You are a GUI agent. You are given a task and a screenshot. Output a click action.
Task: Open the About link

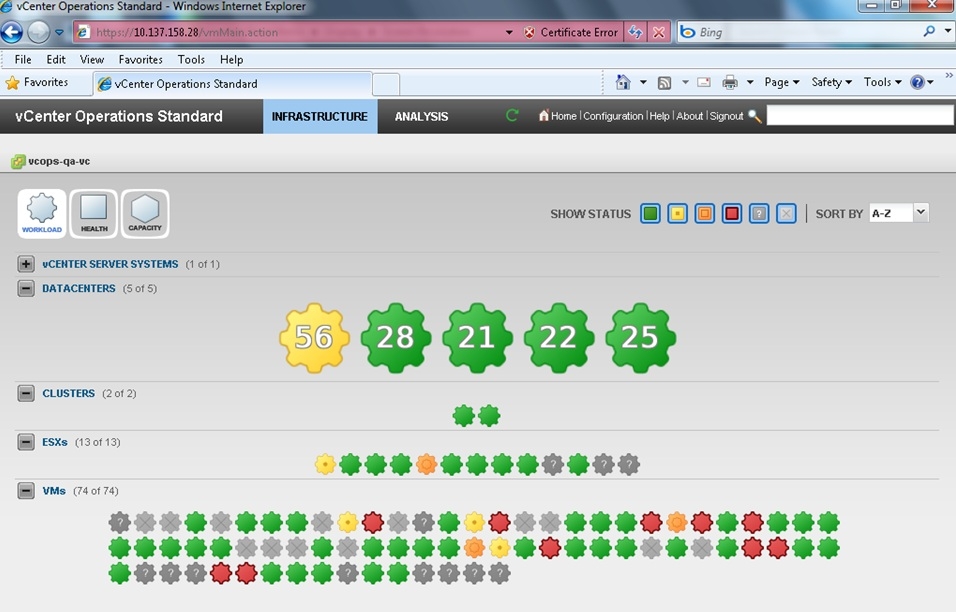(x=690, y=116)
